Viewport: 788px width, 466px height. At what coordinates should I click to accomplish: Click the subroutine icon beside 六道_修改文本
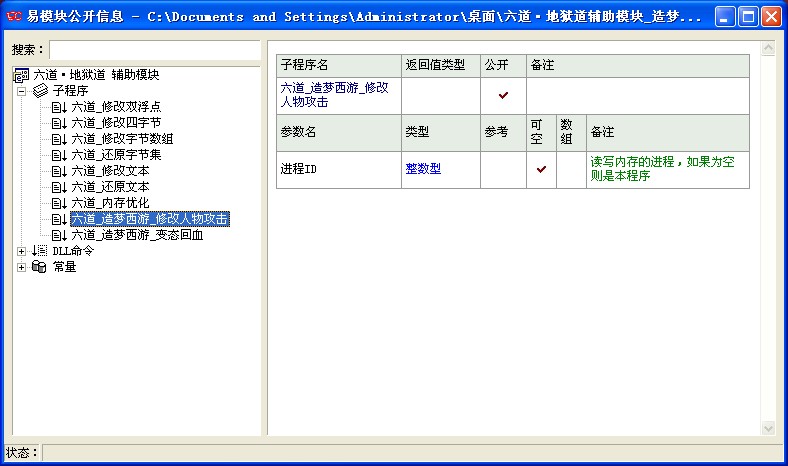(59, 171)
